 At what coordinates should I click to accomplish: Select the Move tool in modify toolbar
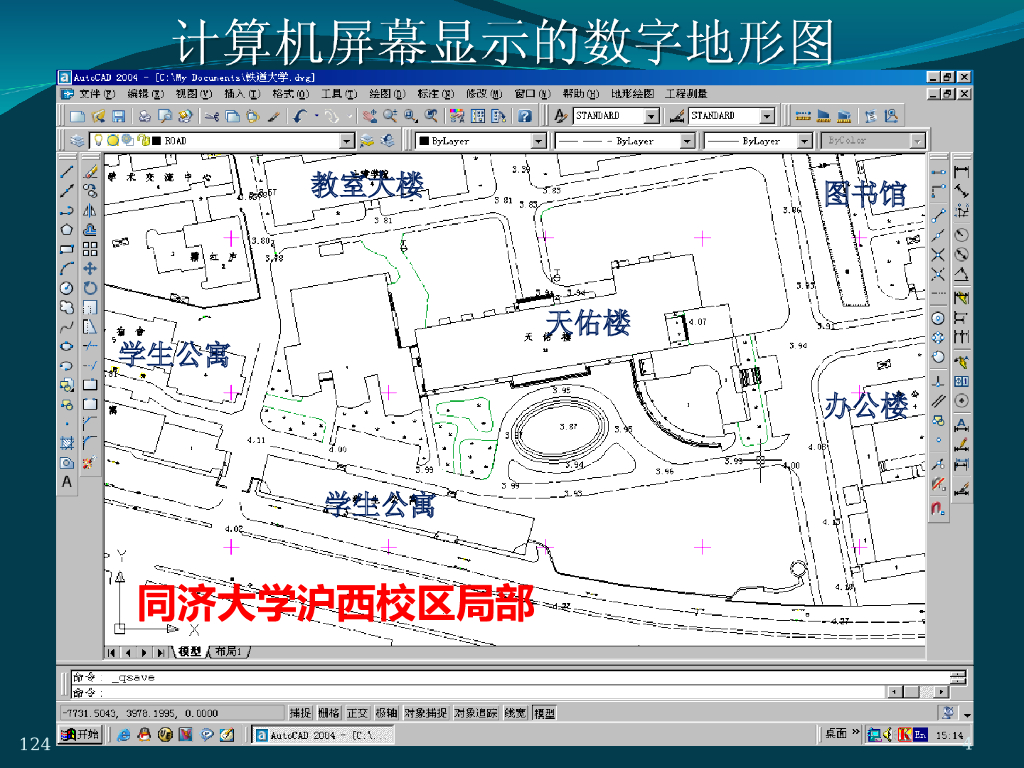[x=90, y=268]
